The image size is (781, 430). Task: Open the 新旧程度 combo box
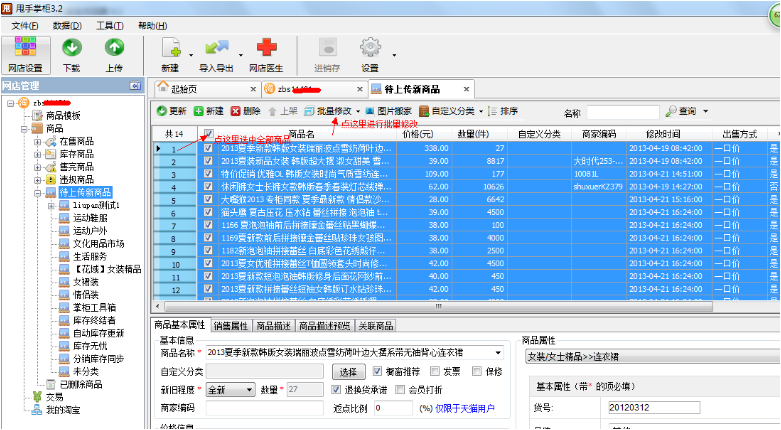(x=228, y=390)
